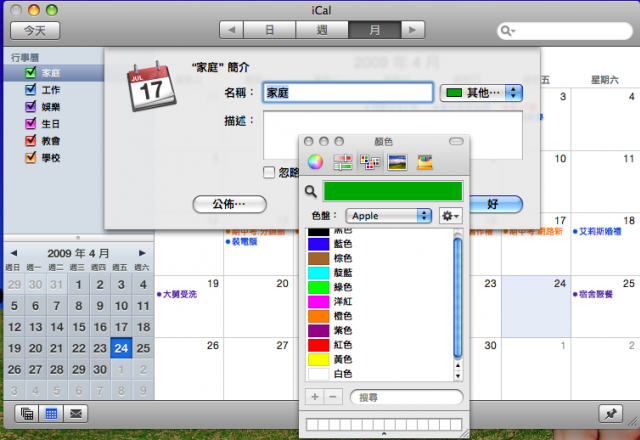Open the 艾莉斯婚禮 event
Image resolution: width=640 pixels, height=440 pixels.
coord(600,231)
